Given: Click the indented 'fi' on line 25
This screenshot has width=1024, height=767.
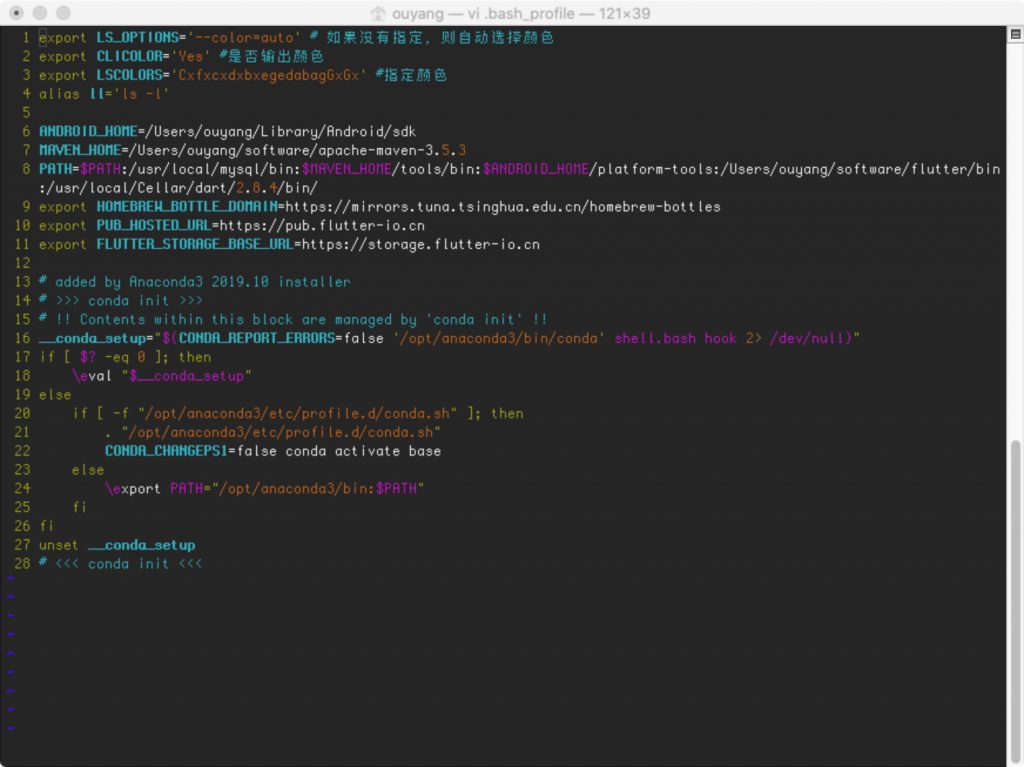Looking at the screenshot, I should point(80,508).
